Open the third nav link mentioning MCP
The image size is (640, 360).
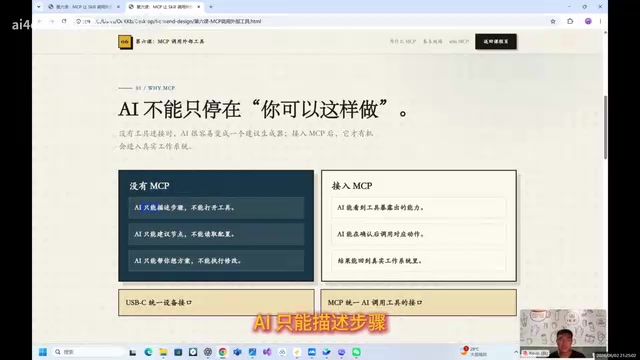(x=459, y=42)
